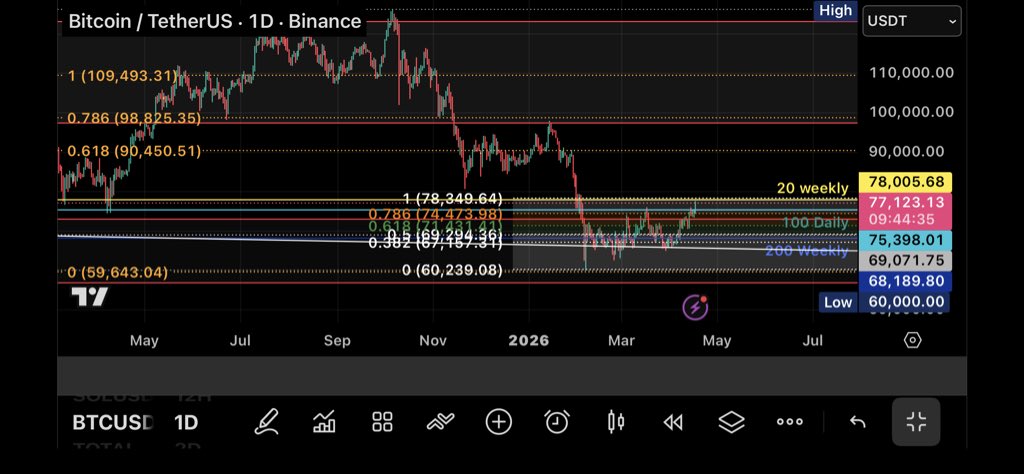Image resolution: width=1024 pixels, height=474 pixels.
Task: Tap the 69,071.75 gray price tag
Action: coord(905,261)
